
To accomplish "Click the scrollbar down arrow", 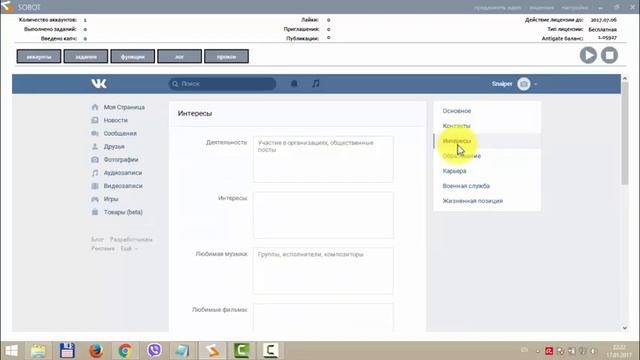I will pyautogui.click(x=624, y=328).
